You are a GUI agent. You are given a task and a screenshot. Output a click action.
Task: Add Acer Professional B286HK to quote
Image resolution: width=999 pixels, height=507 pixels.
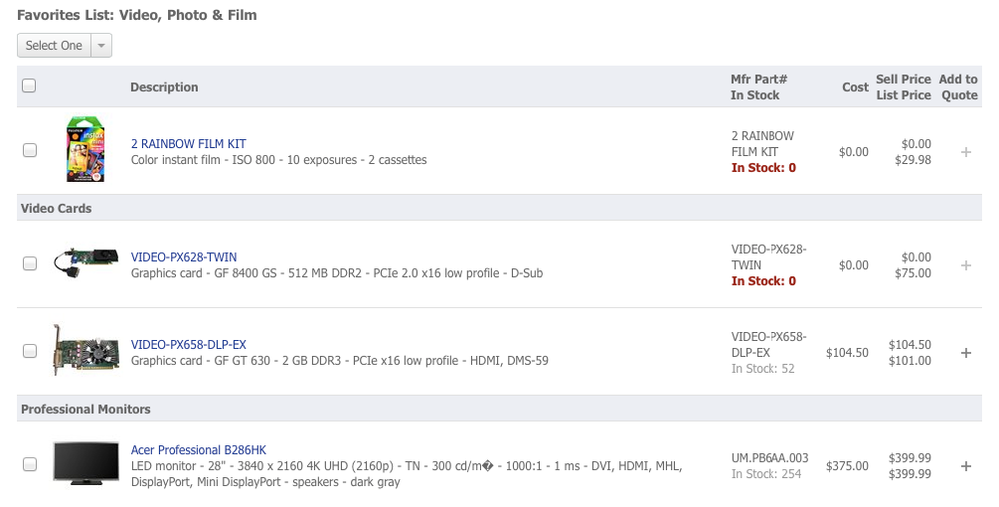tap(965, 466)
